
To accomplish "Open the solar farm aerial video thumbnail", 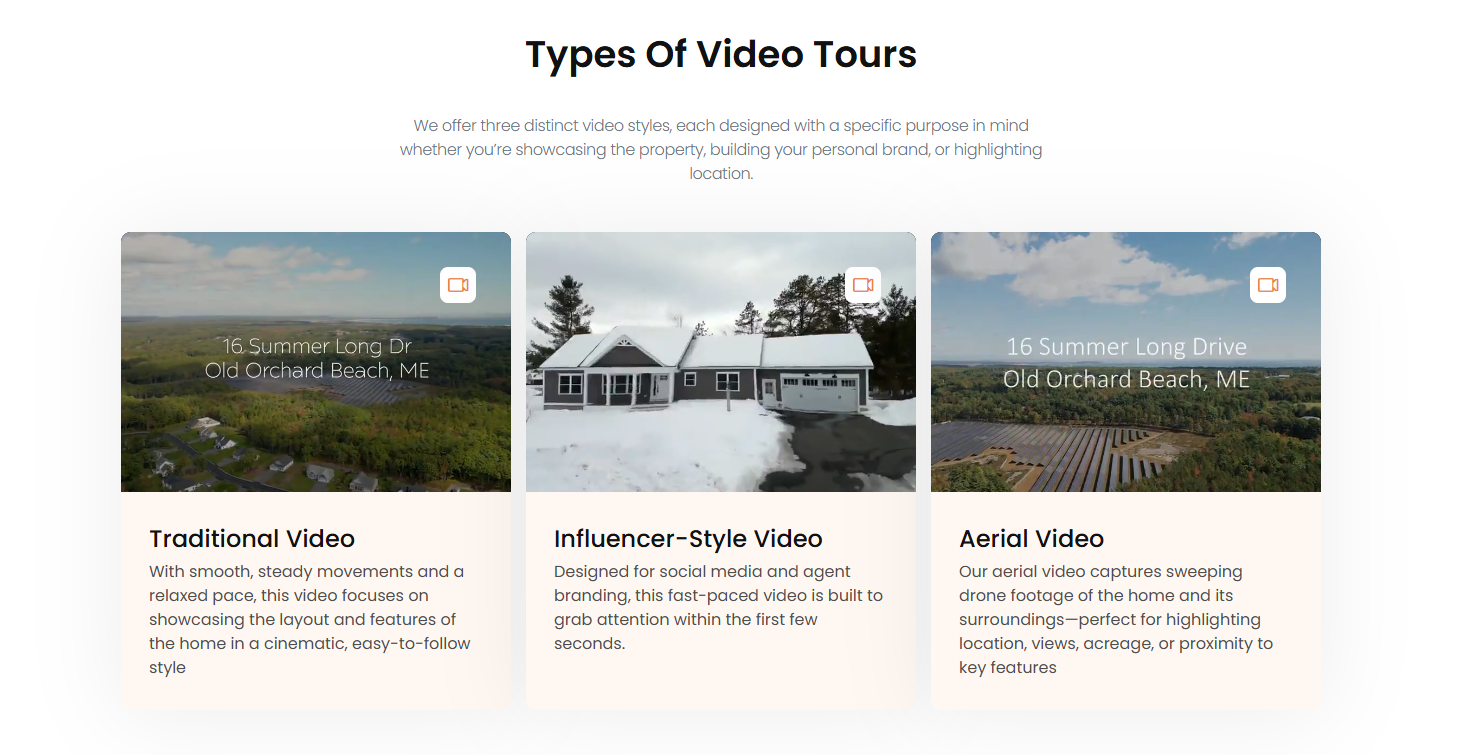I will pyautogui.click(x=1126, y=362).
